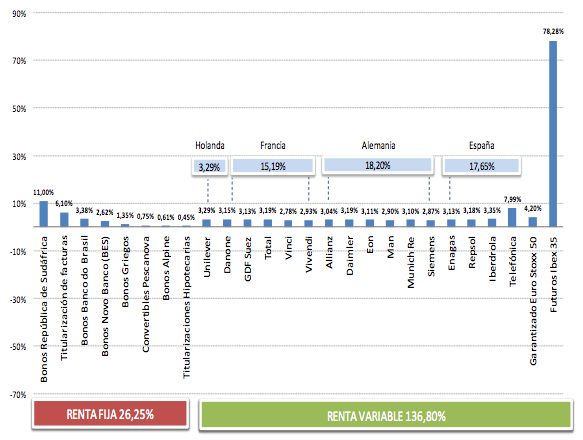Select the Bonos República de Sudáfrica bar

44,213
